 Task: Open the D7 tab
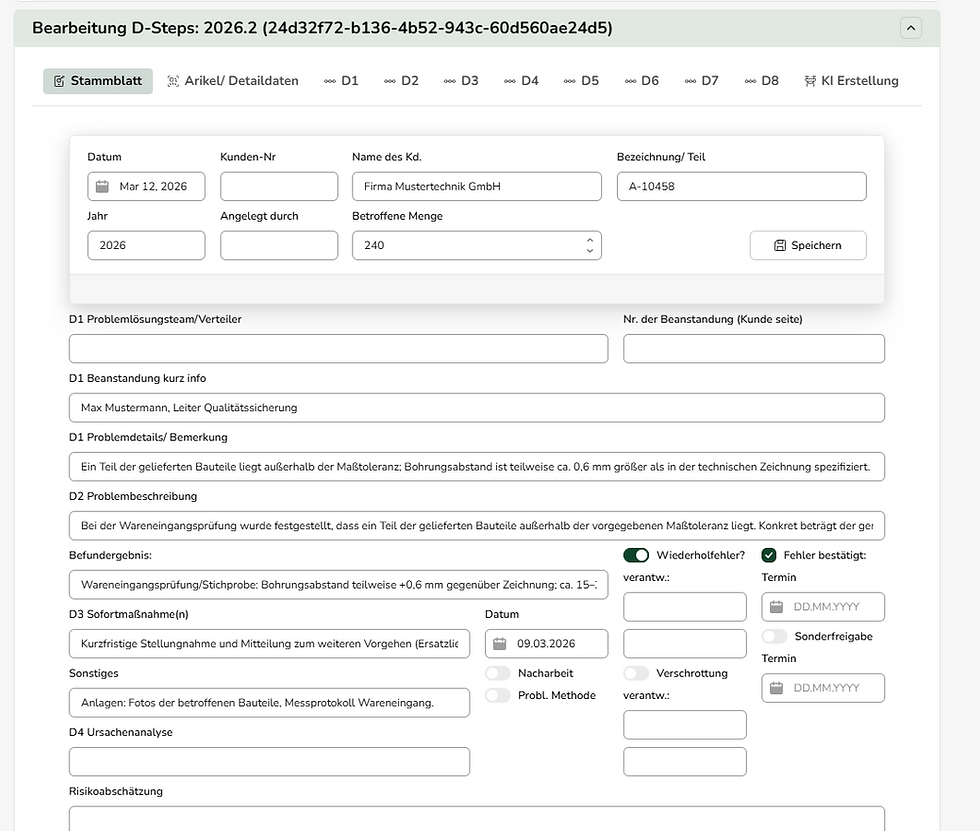701,81
